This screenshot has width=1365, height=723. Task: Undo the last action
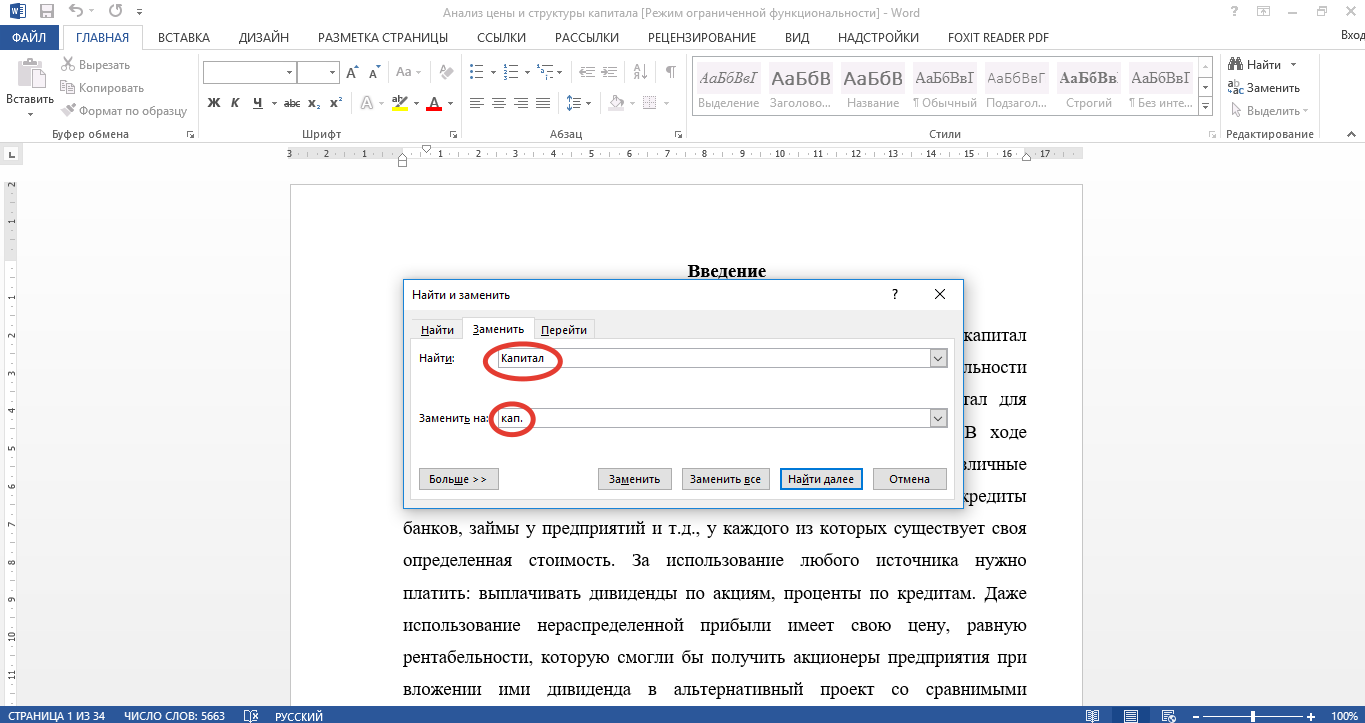tap(77, 12)
